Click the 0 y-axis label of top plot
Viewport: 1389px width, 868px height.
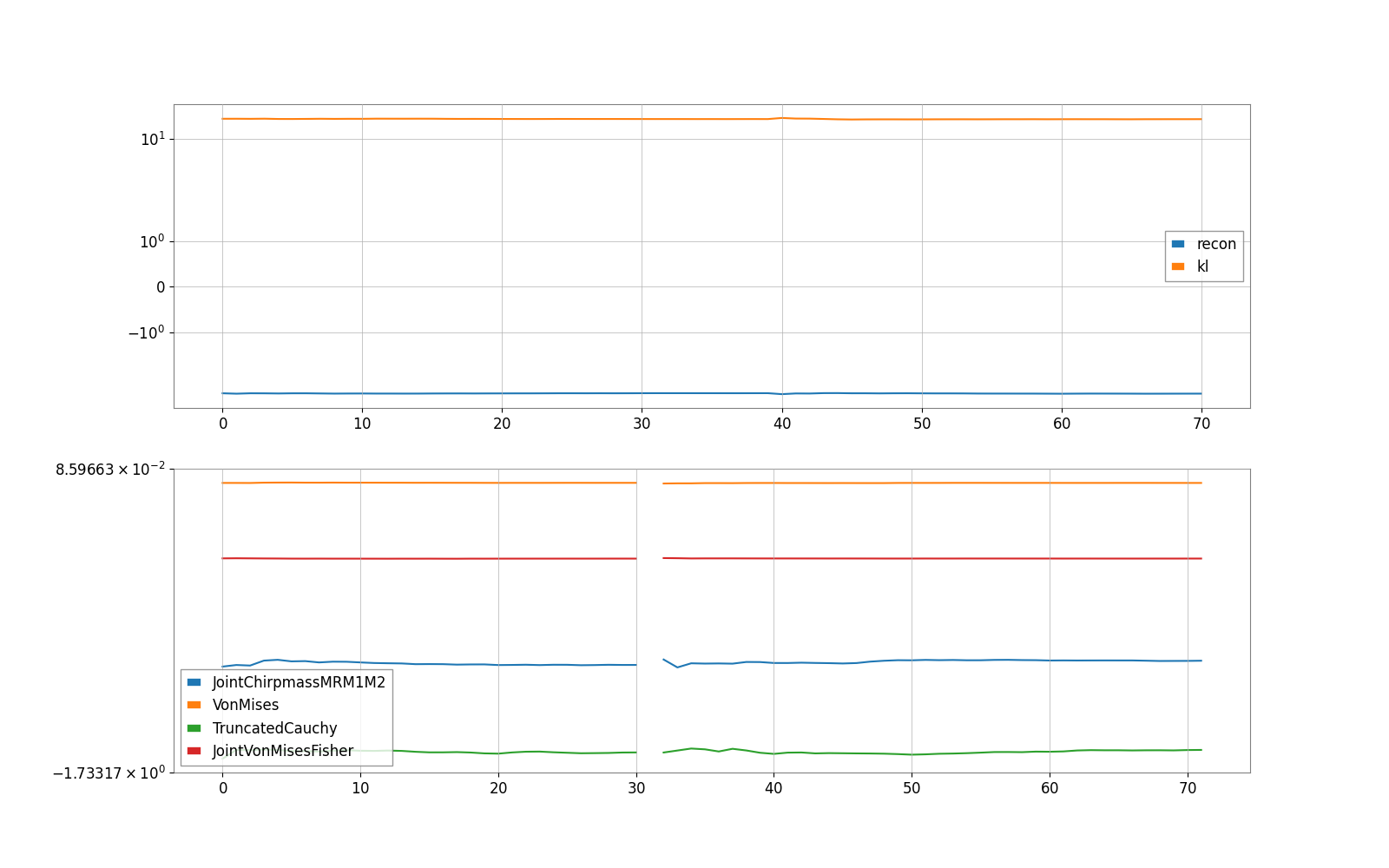[x=161, y=287]
